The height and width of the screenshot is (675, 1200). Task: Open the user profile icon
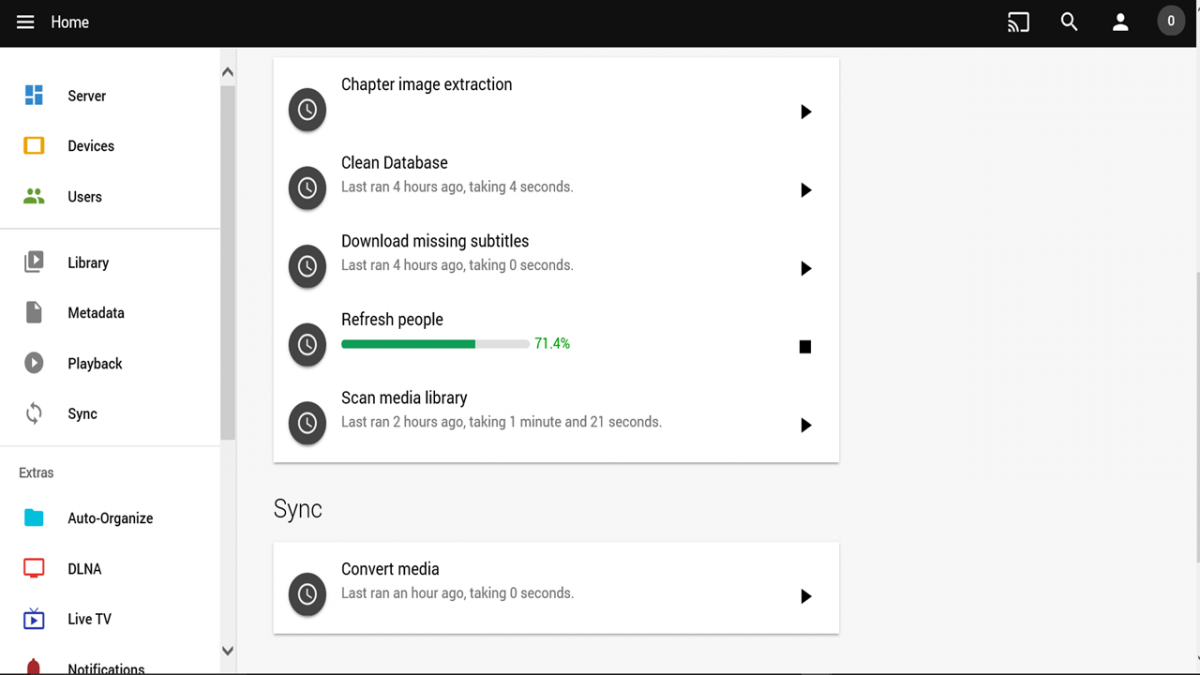(1120, 22)
